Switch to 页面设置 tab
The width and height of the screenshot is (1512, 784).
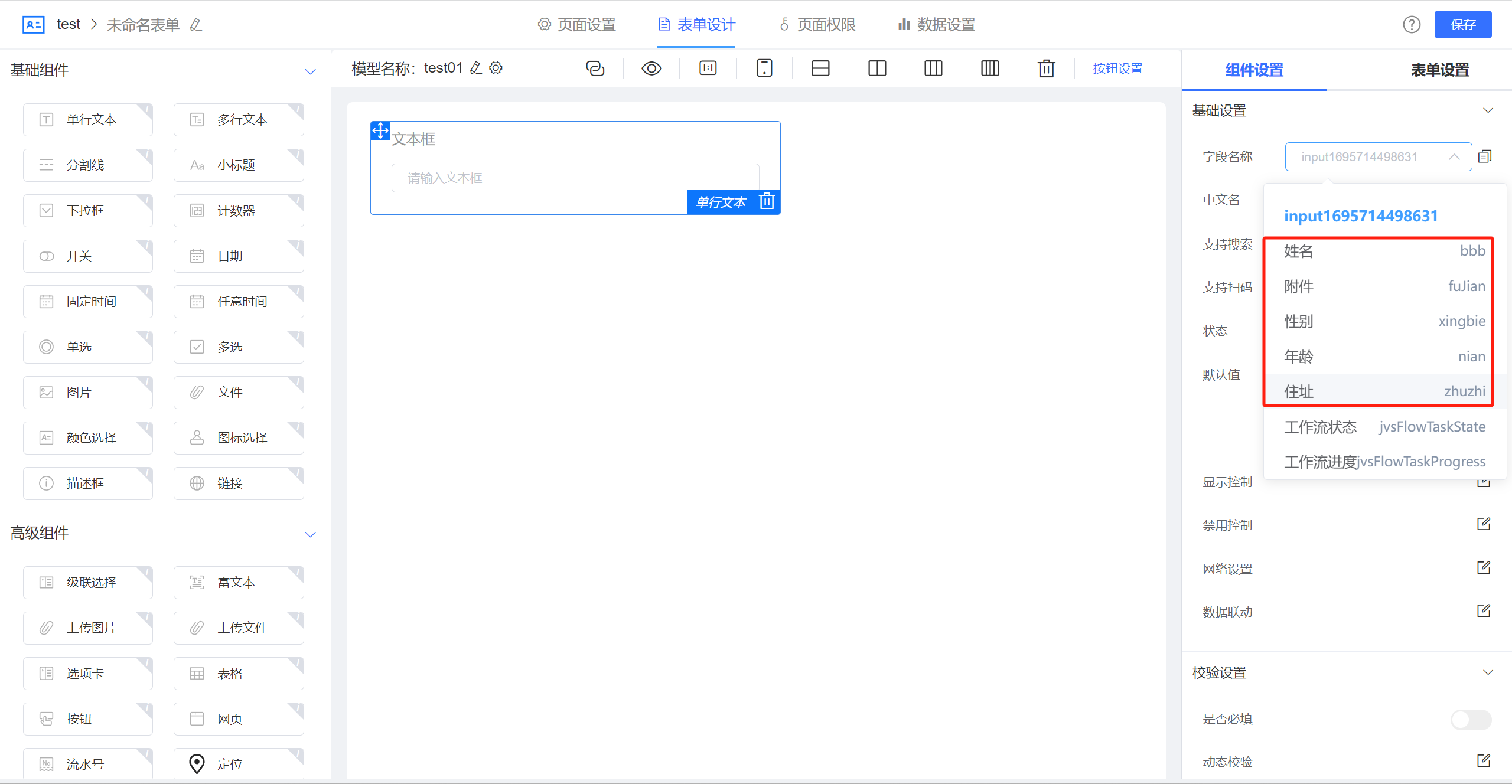[576, 25]
